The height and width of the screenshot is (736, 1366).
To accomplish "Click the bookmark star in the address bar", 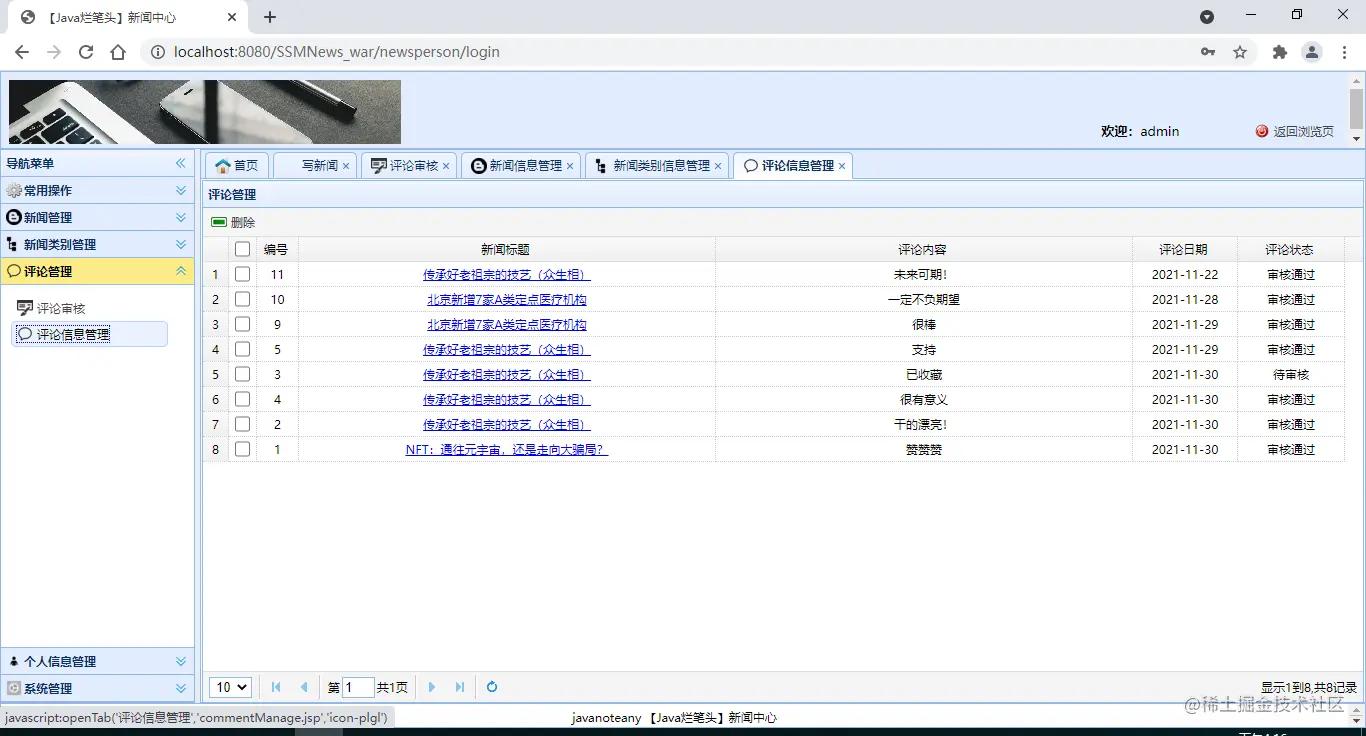I will pos(1240,51).
